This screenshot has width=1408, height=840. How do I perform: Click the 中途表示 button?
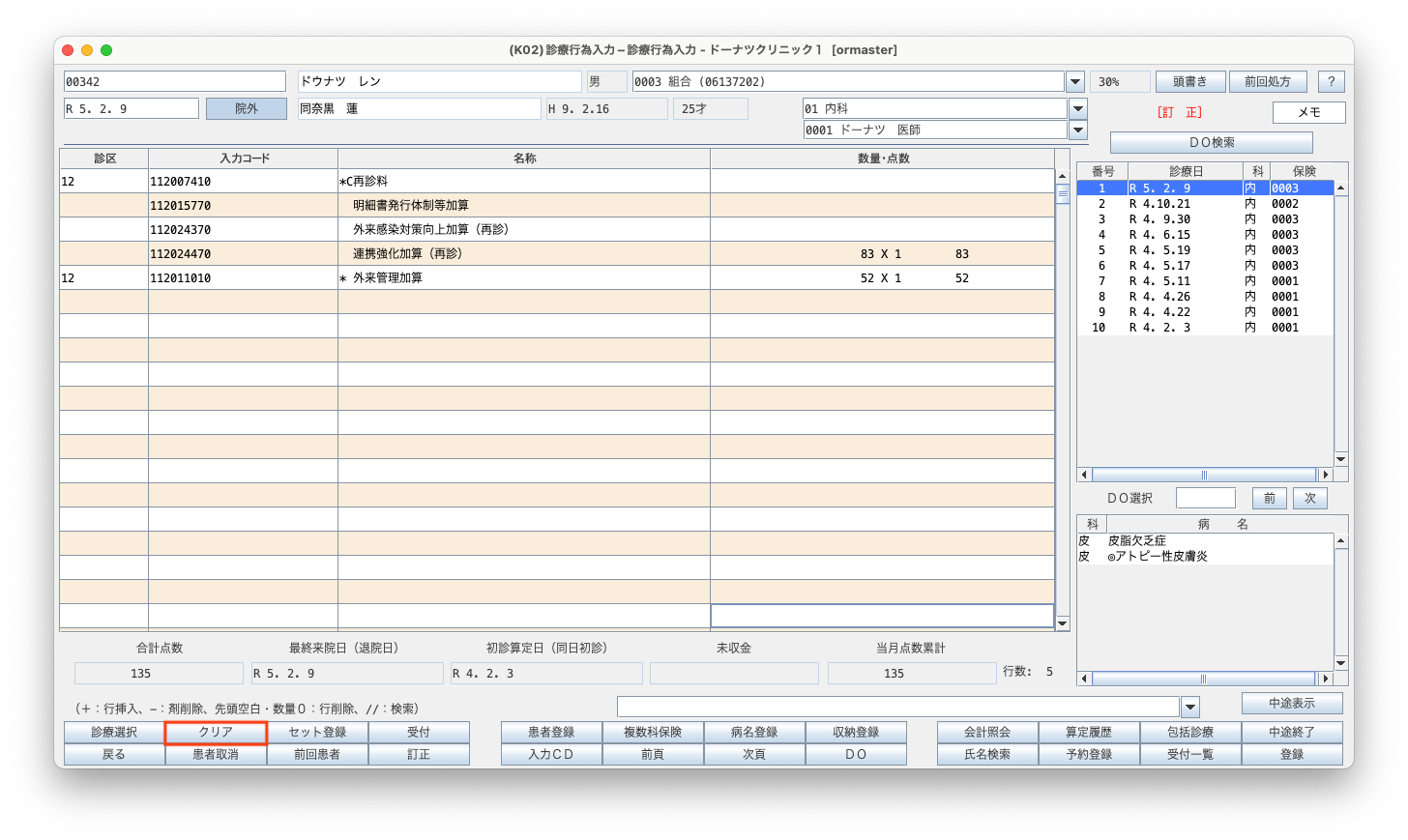[x=1292, y=704]
